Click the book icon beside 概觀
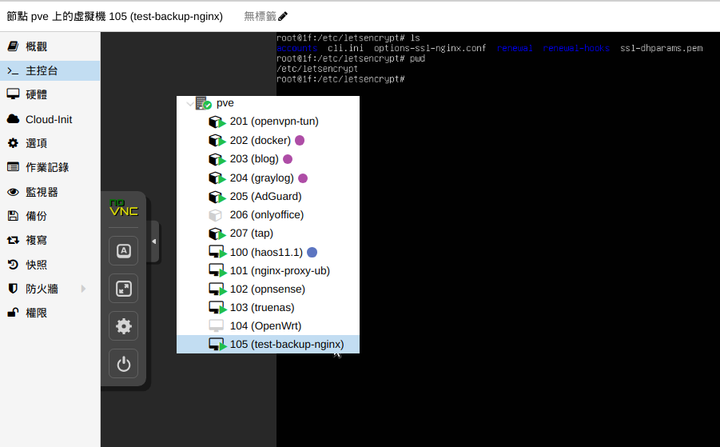The height and width of the screenshot is (447, 720). tap(13, 46)
